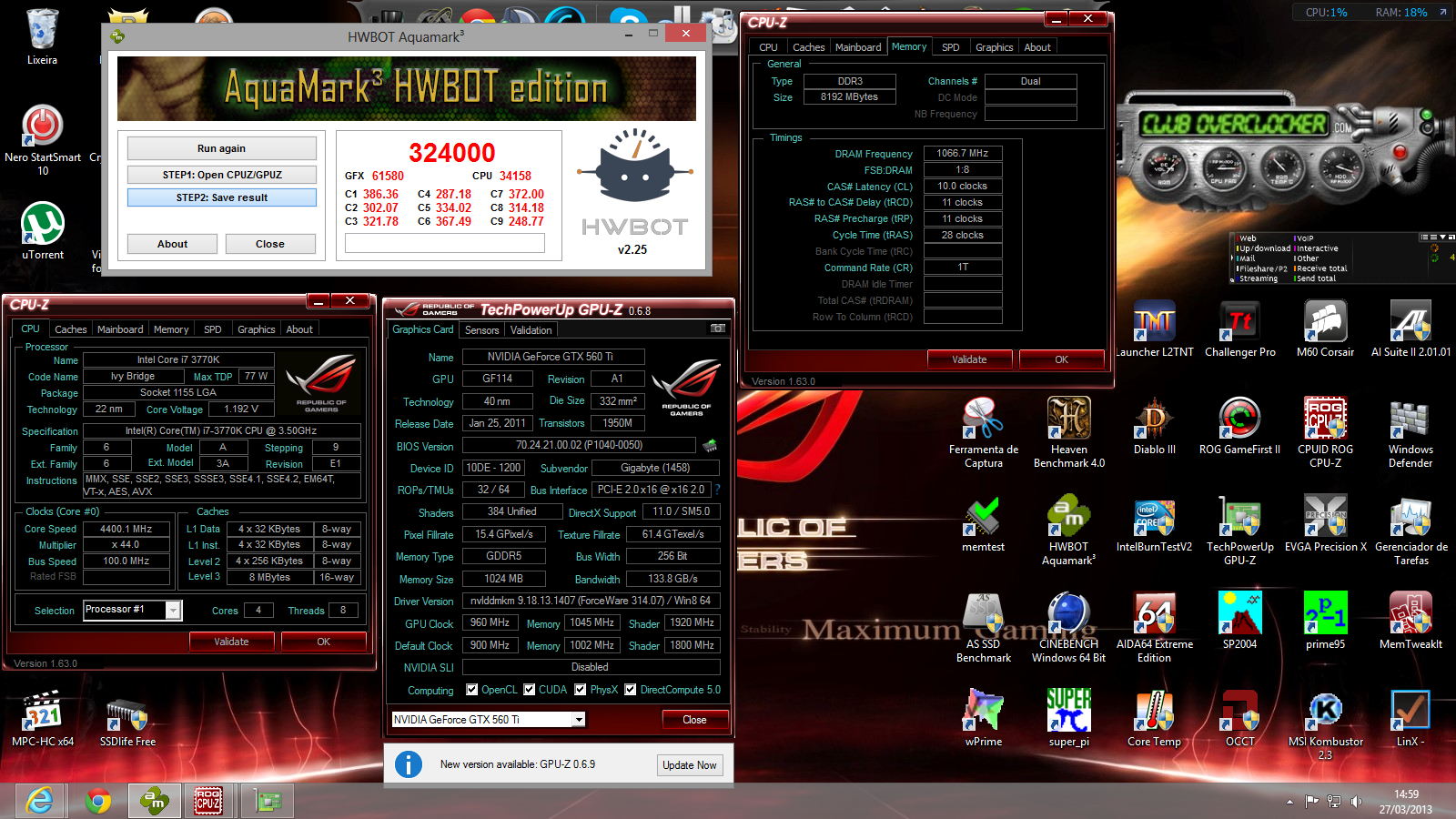Launch super_pi desktop shortcut
The image size is (1456, 819).
click(x=1069, y=718)
